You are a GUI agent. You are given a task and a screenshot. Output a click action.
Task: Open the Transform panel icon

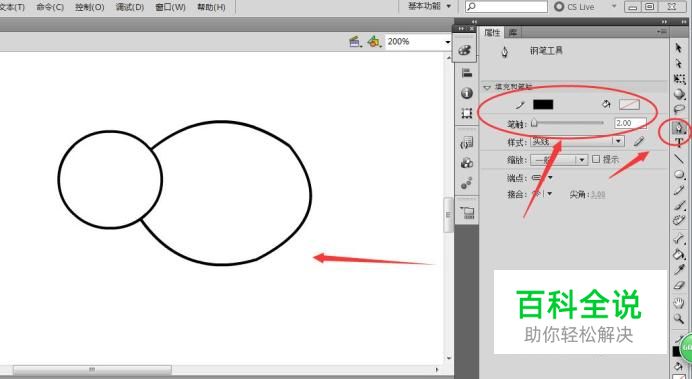[x=466, y=113]
